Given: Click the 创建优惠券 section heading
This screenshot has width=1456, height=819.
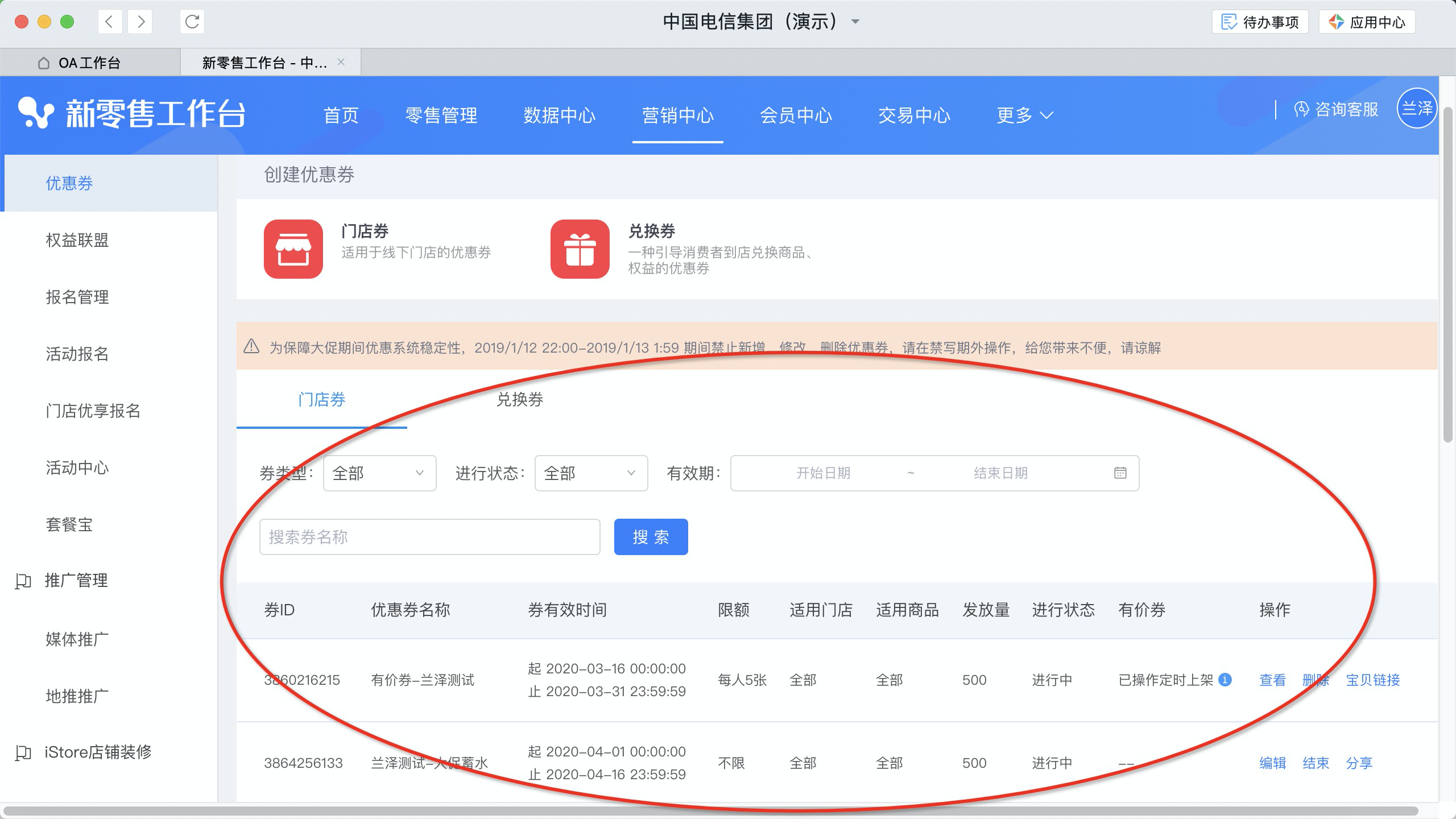Looking at the screenshot, I should (309, 174).
